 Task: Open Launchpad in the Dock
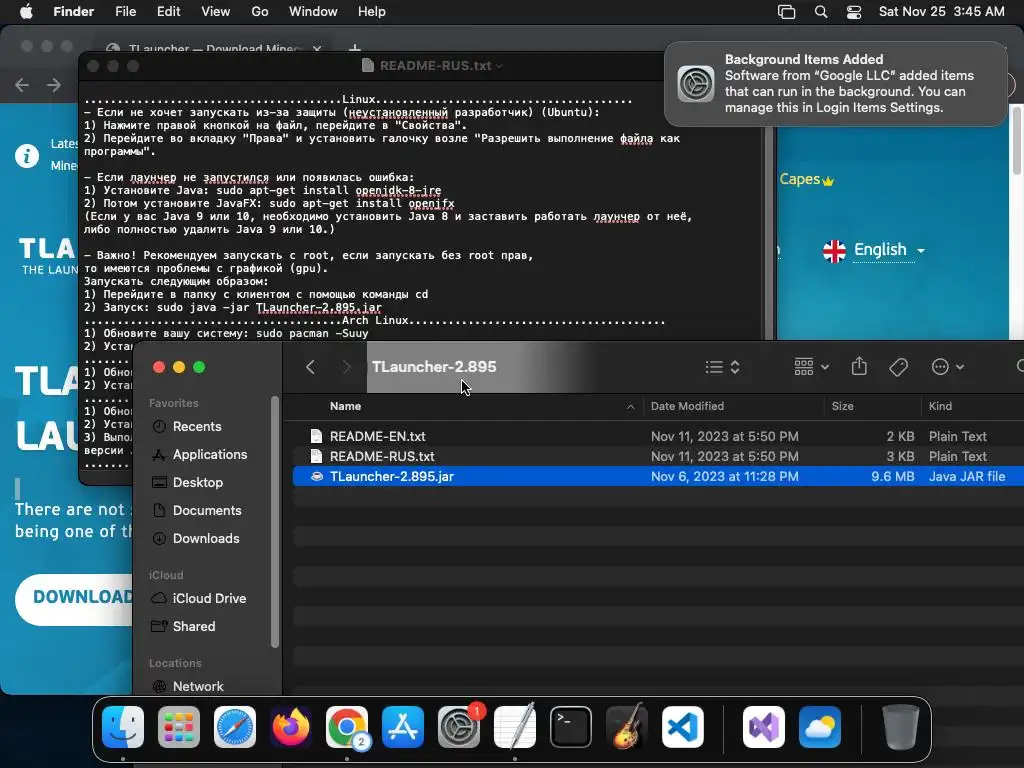(x=179, y=727)
